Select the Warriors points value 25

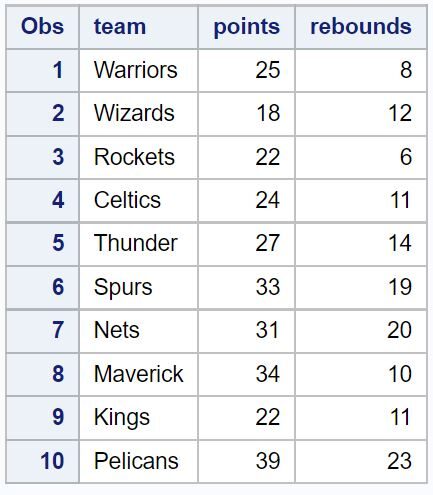[268, 70]
